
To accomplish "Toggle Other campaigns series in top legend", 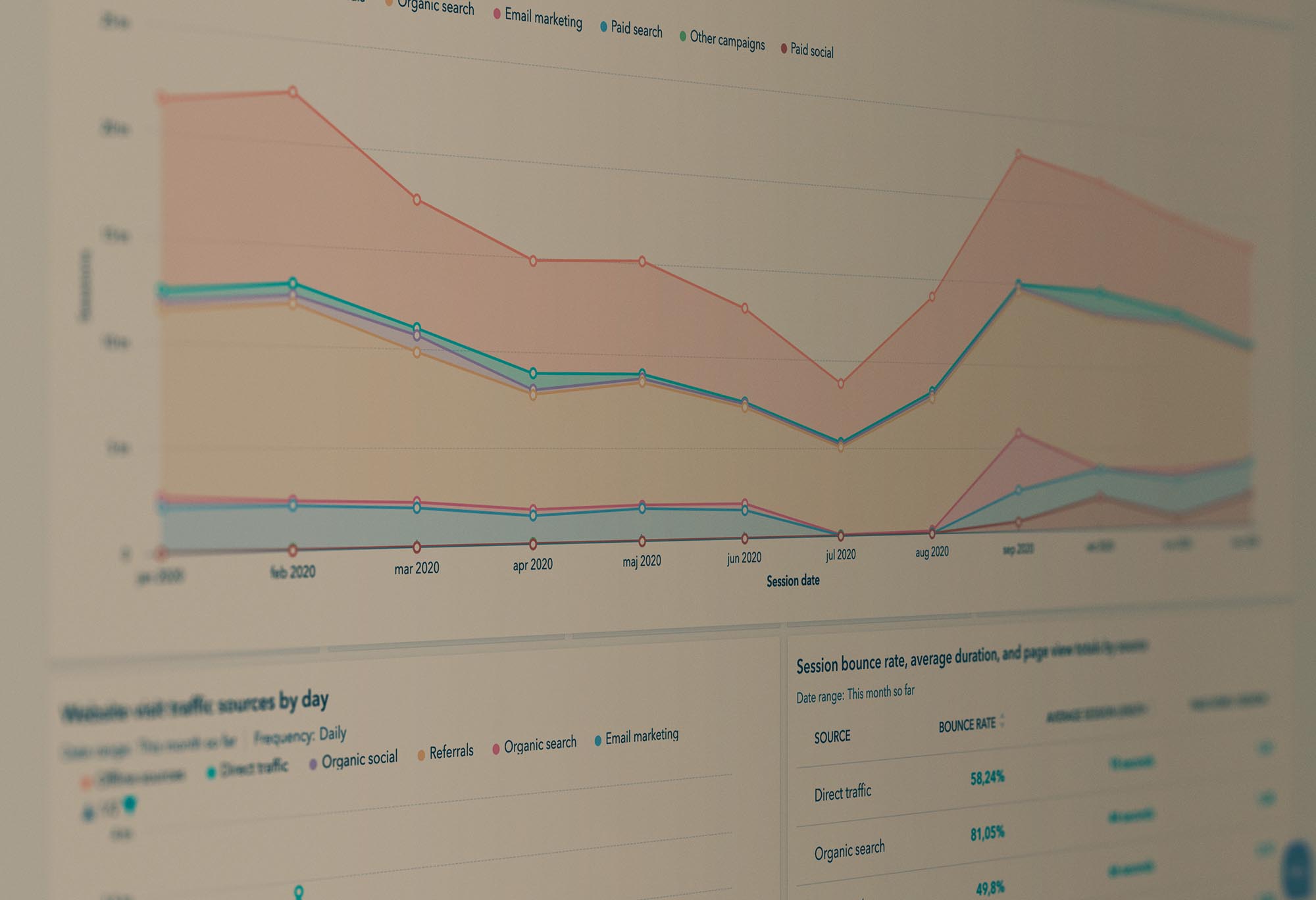I will coord(726,41).
